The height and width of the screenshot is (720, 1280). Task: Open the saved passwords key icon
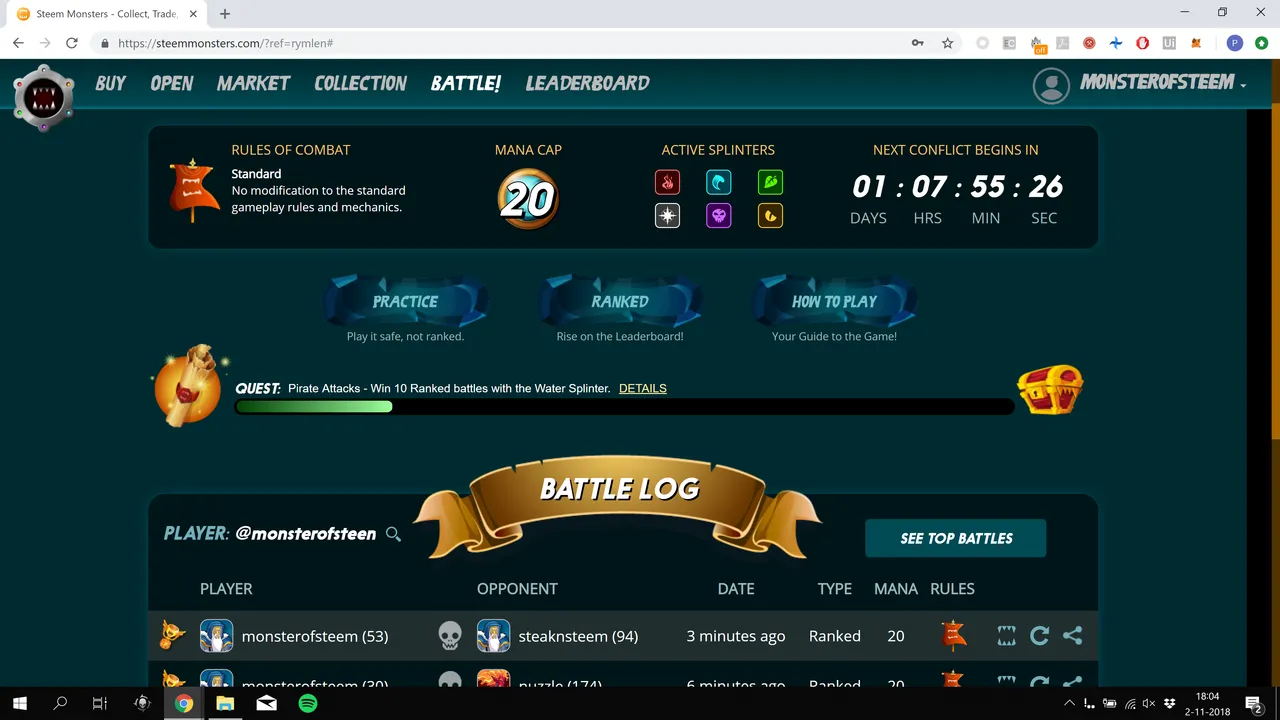point(917,43)
